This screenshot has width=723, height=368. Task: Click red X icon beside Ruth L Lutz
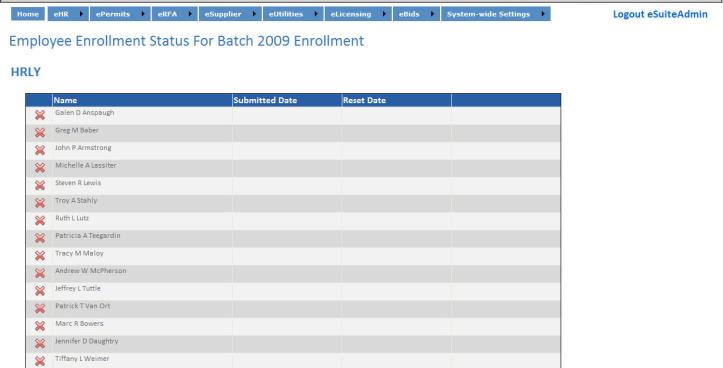pos(40,220)
